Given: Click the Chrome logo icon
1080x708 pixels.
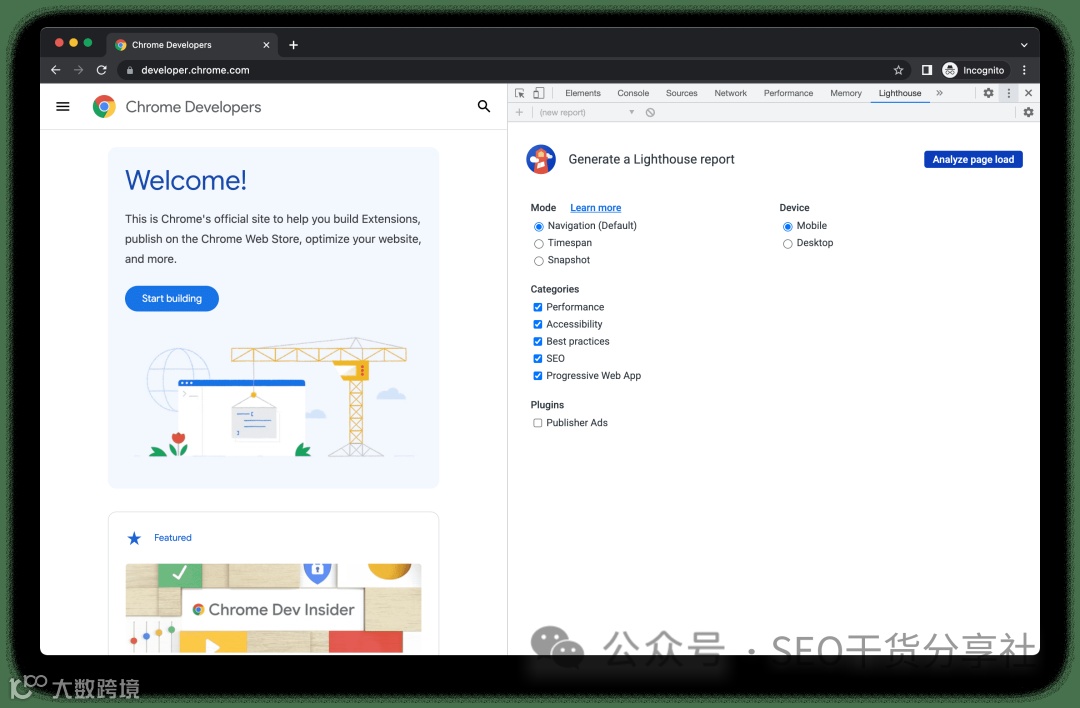Looking at the screenshot, I should tap(104, 107).
